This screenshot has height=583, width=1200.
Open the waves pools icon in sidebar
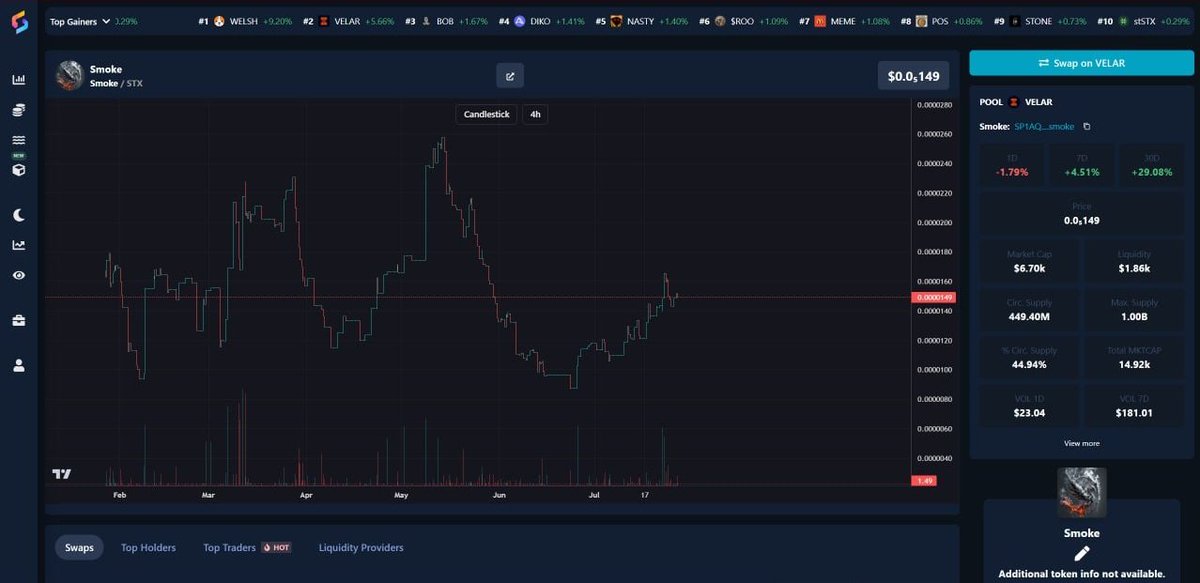pos(19,140)
